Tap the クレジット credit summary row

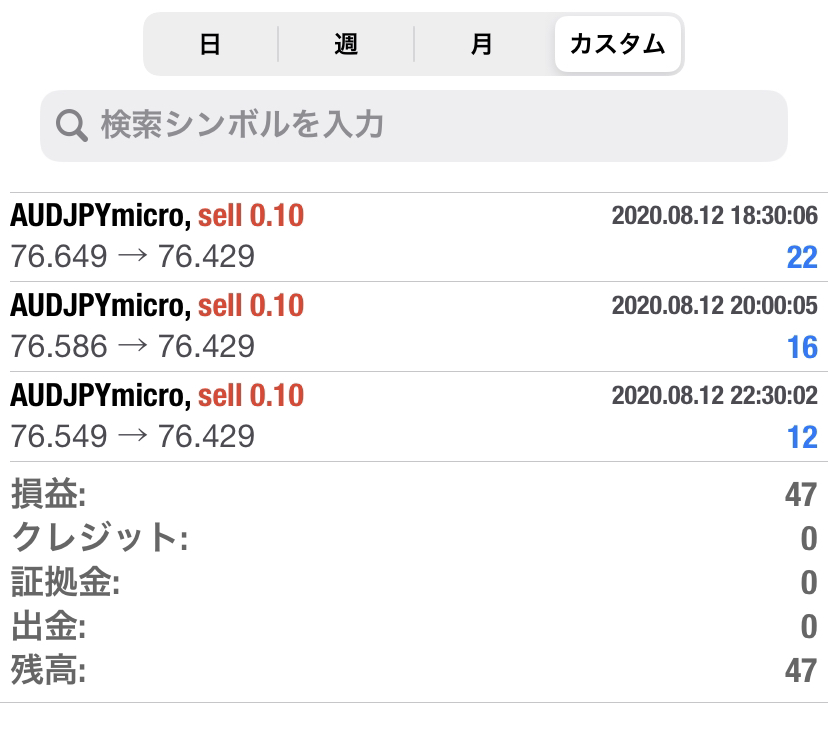(414, 538)
